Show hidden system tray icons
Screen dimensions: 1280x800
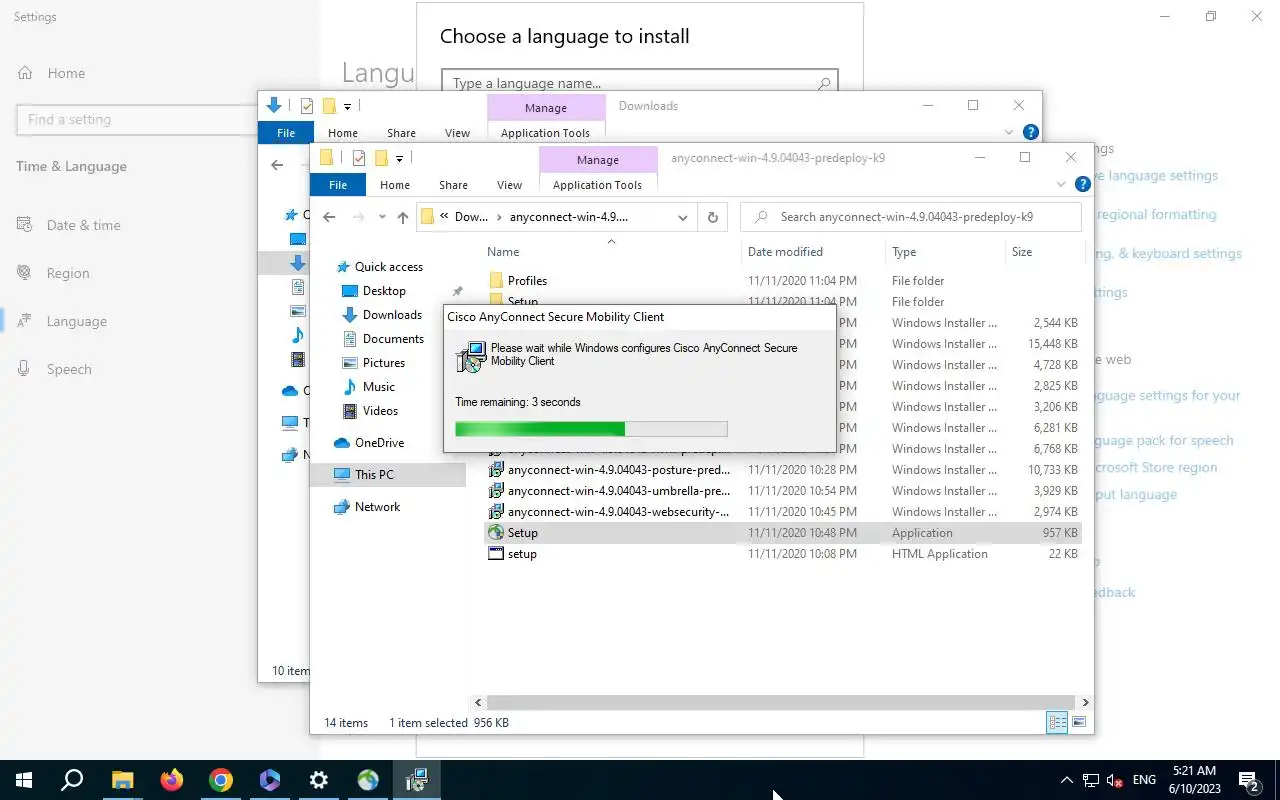(1066, 780)
